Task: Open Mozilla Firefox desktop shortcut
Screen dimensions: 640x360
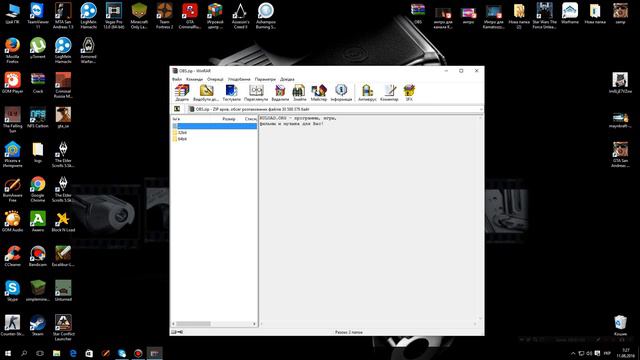Action: tap(12, 50)
